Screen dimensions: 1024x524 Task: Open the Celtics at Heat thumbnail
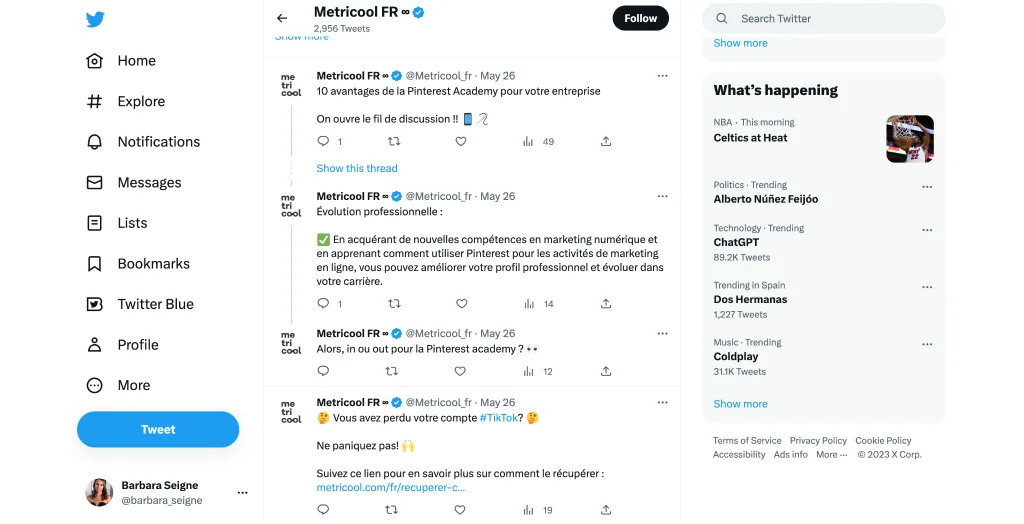click(x=910, y=139)
